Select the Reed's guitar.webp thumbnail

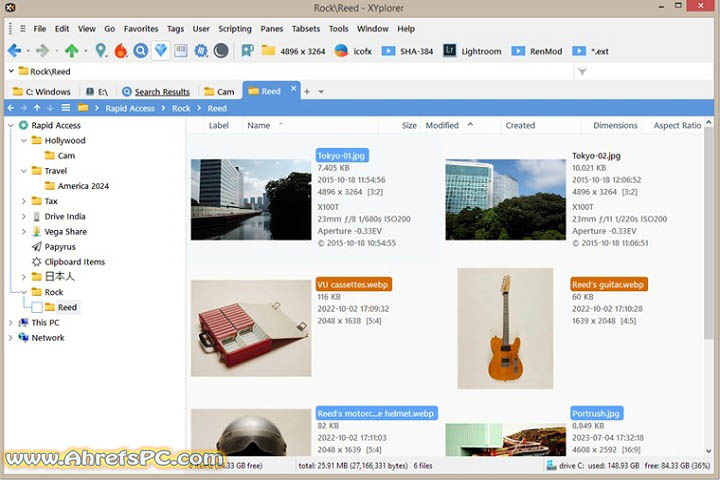505,328
